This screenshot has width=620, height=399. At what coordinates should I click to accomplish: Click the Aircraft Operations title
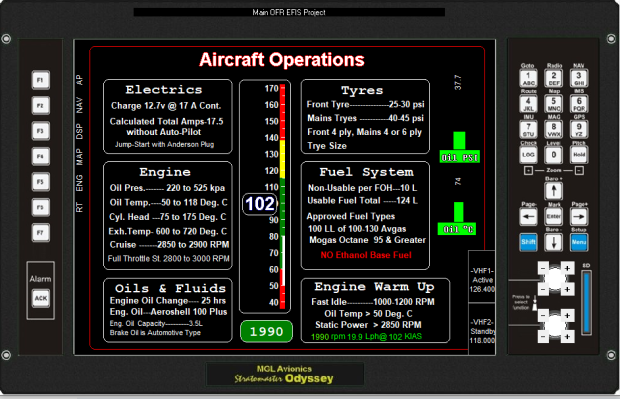pyautogui.click(x=282, y=60)
